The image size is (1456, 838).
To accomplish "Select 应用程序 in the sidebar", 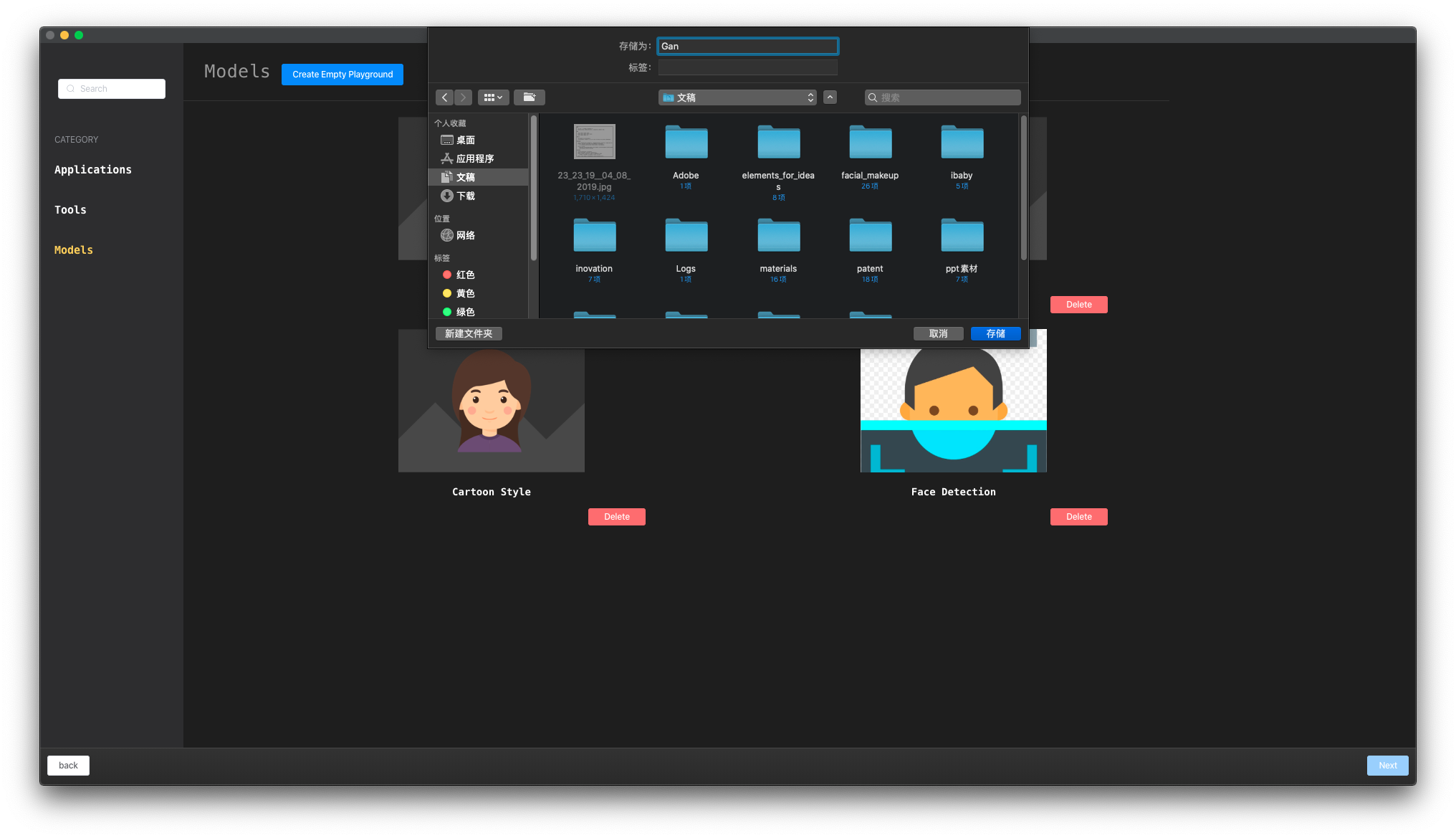I will click(474, 159).
